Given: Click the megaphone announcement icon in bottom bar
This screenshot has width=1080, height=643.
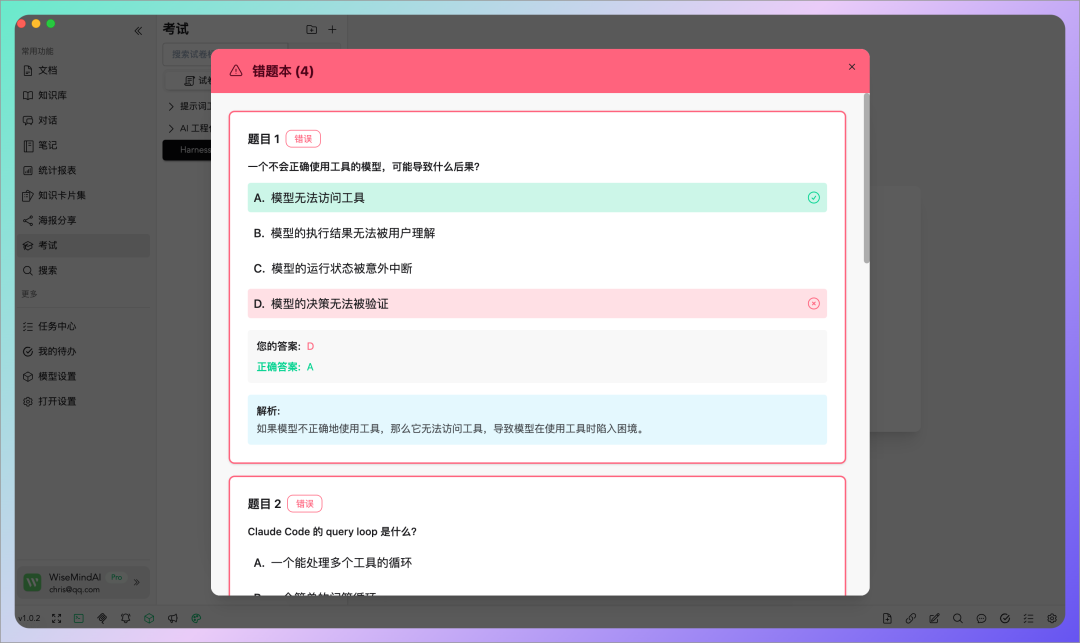Looking at the screenshot, I should [x=173, y=618].
